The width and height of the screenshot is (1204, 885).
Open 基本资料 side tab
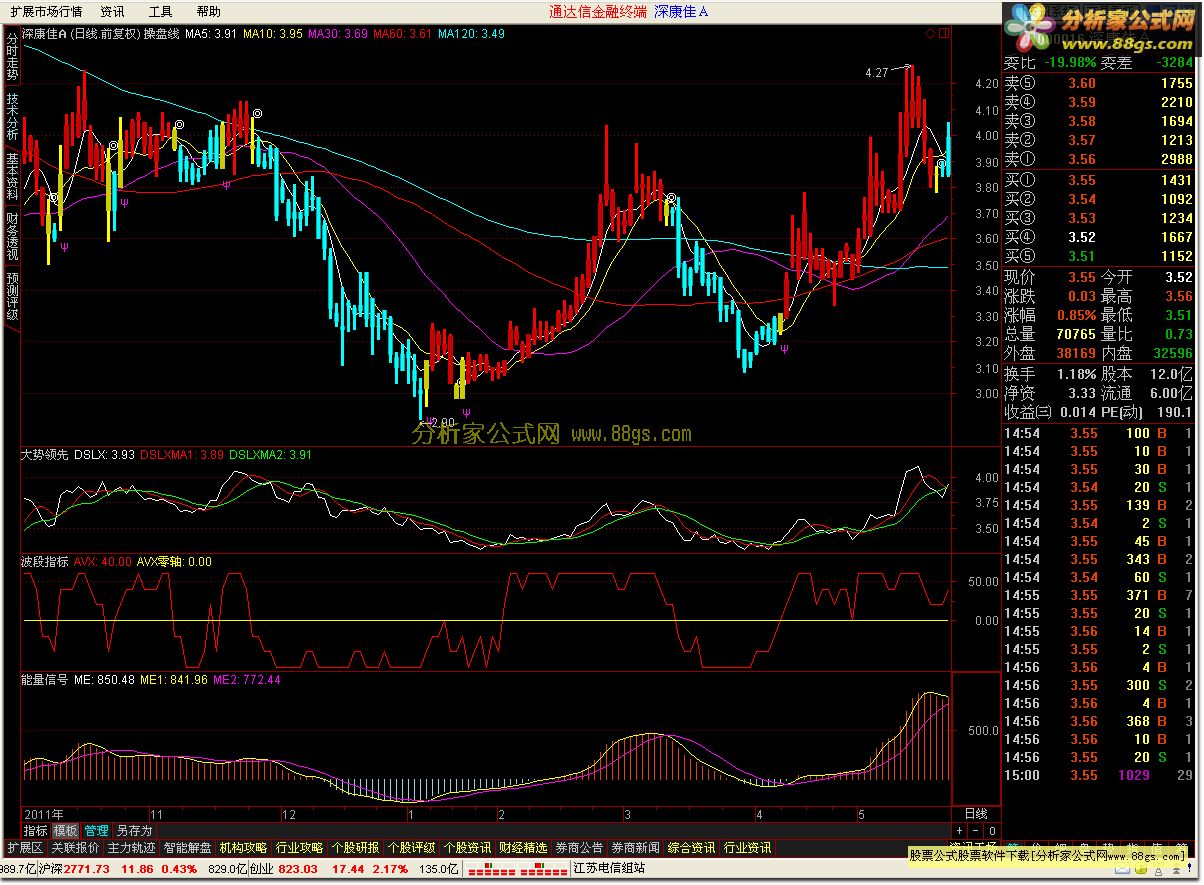point(11,176)
